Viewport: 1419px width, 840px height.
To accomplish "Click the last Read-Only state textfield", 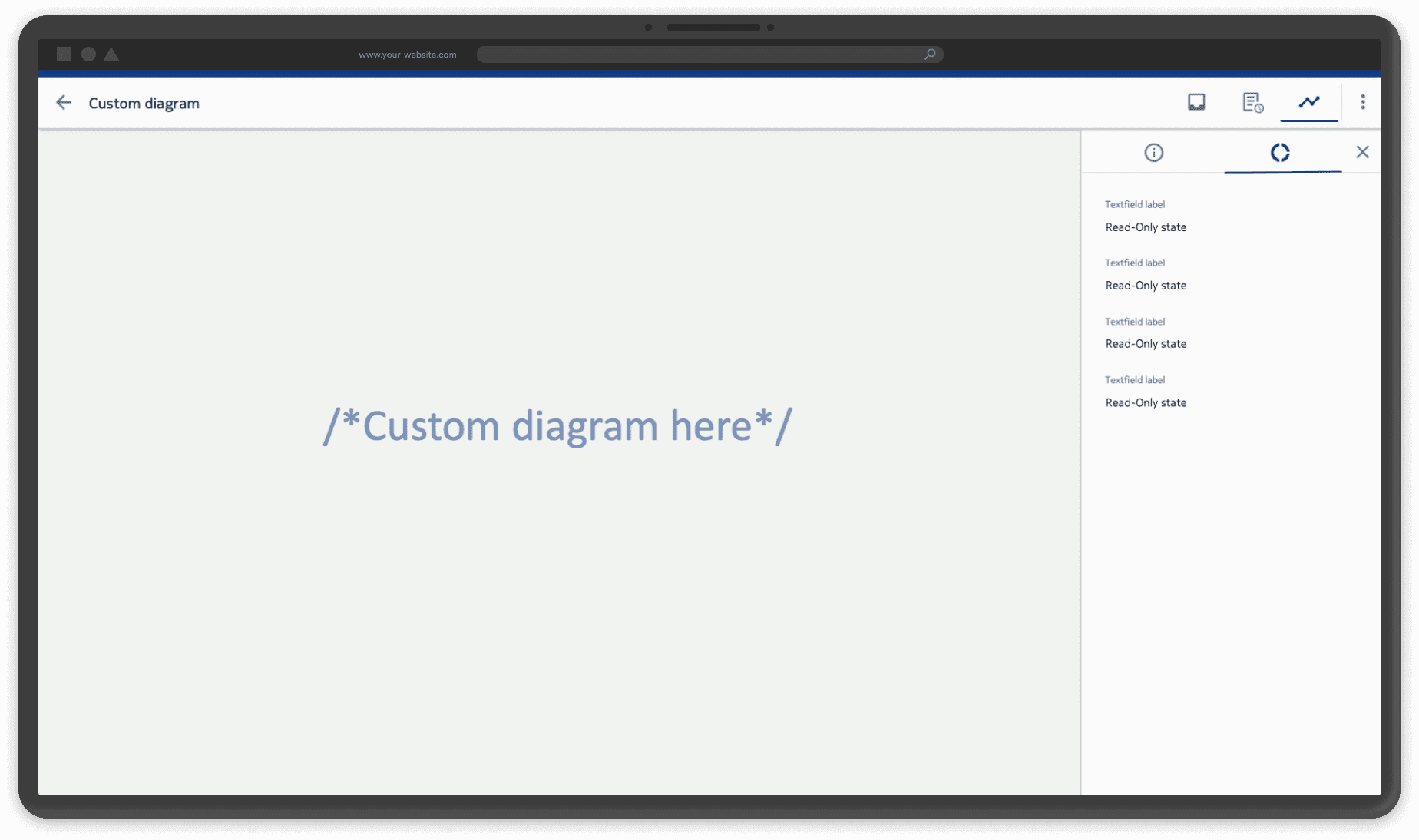I will [1146, 402].
